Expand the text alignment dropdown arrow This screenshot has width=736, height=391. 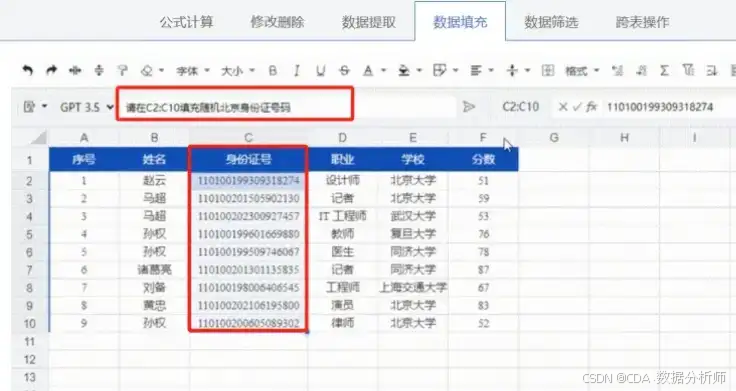click(x=491, y=71)
